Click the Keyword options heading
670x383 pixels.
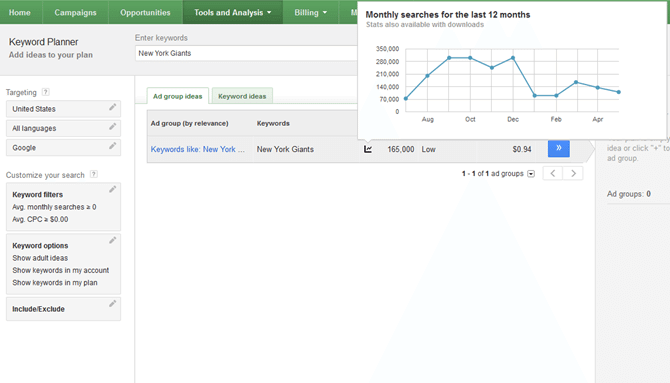tap(40, 246)
